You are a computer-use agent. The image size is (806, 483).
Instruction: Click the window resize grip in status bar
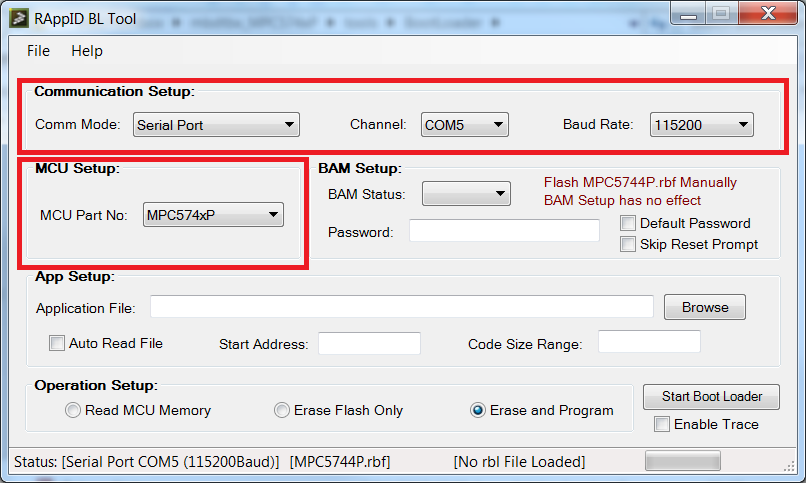pos(789,466)
